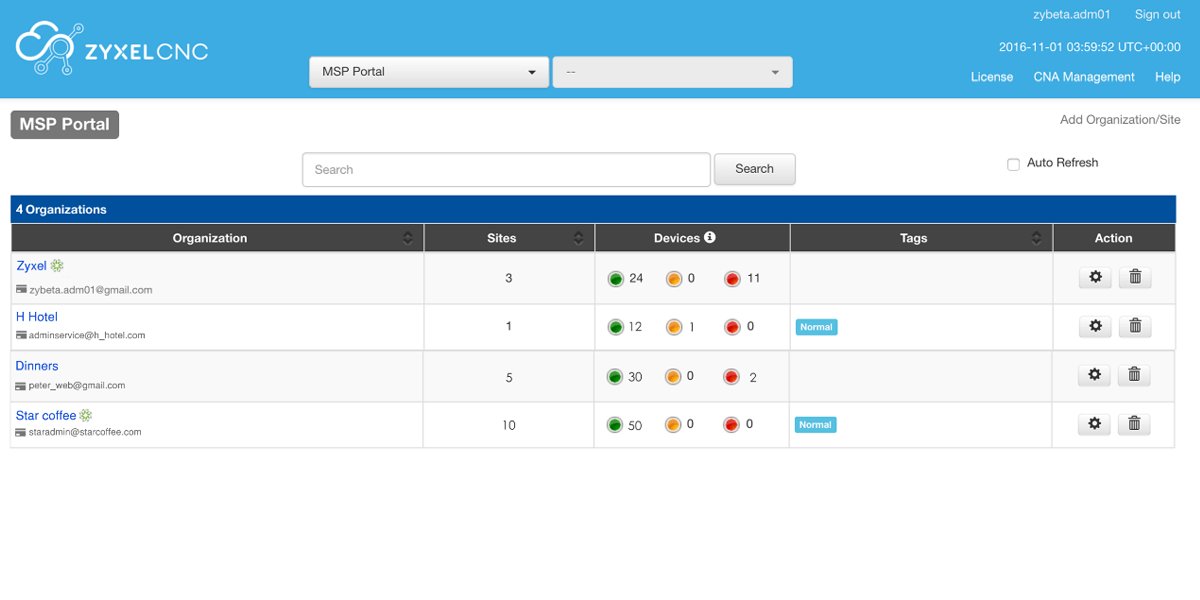
Task: Click orange alert device icon in Dinners row
Action: [x=674, y=377]
